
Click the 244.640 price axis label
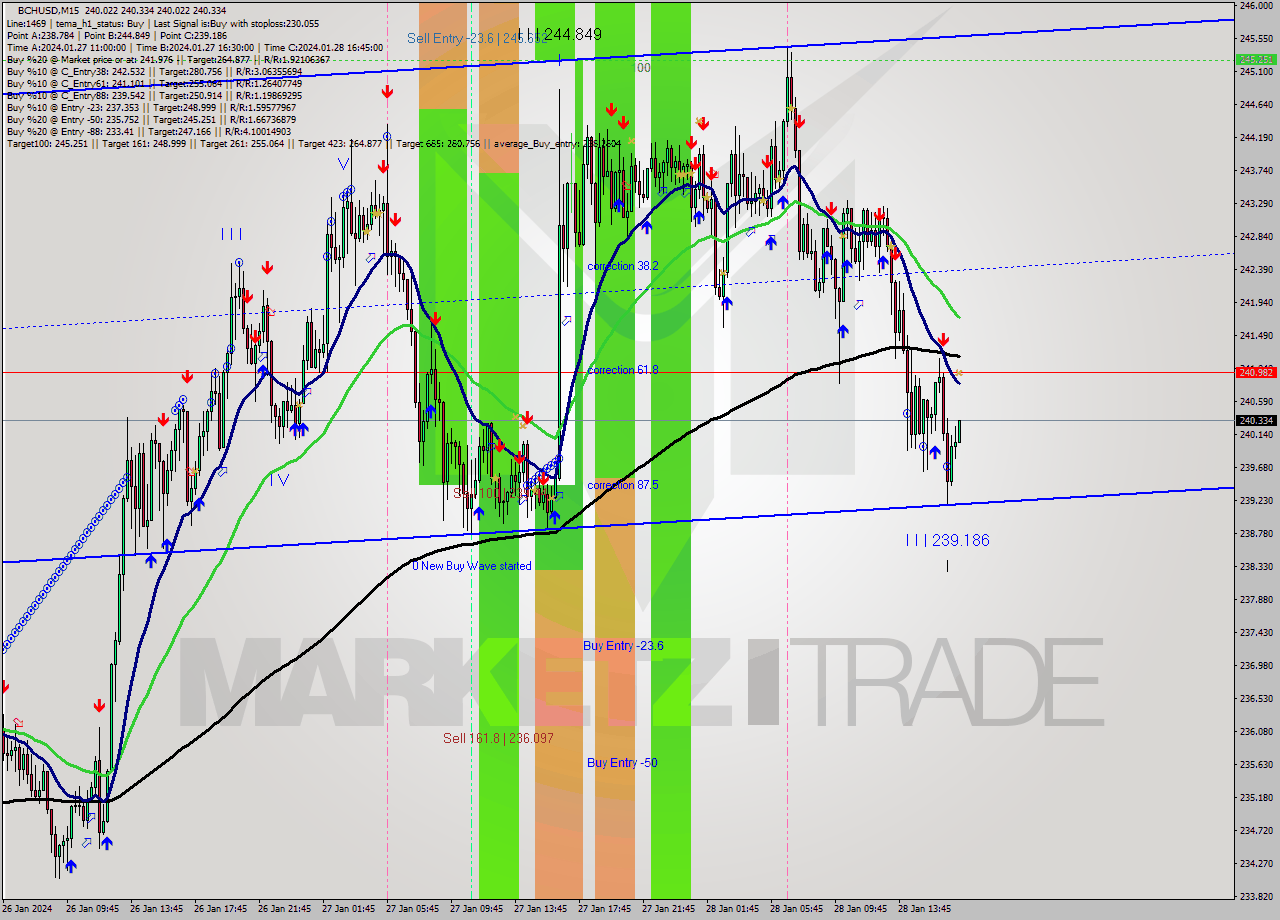point(1256,104)
